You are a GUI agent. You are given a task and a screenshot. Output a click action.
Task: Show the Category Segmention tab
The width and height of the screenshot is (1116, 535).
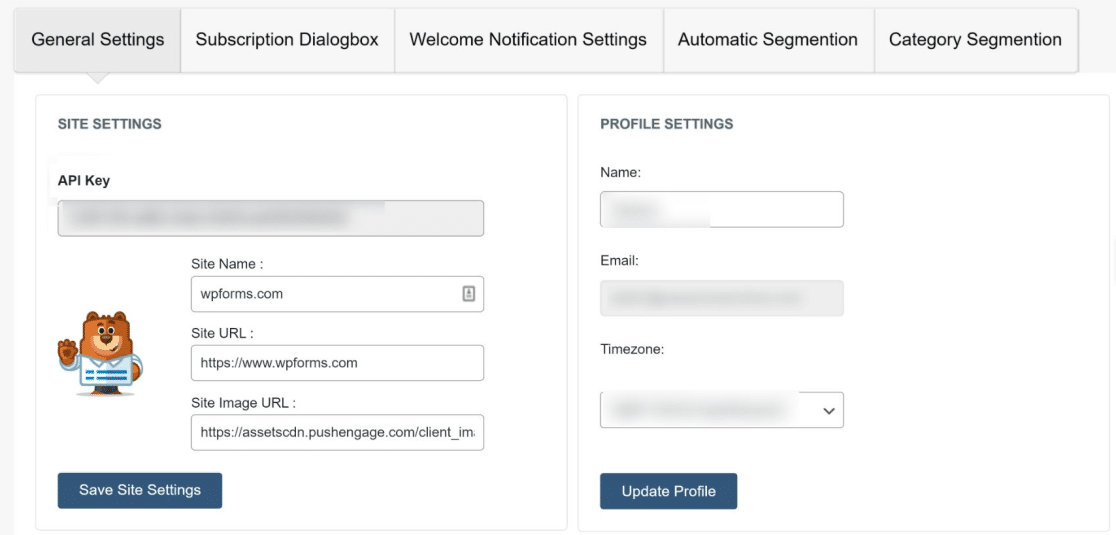(x=975, y=41)
